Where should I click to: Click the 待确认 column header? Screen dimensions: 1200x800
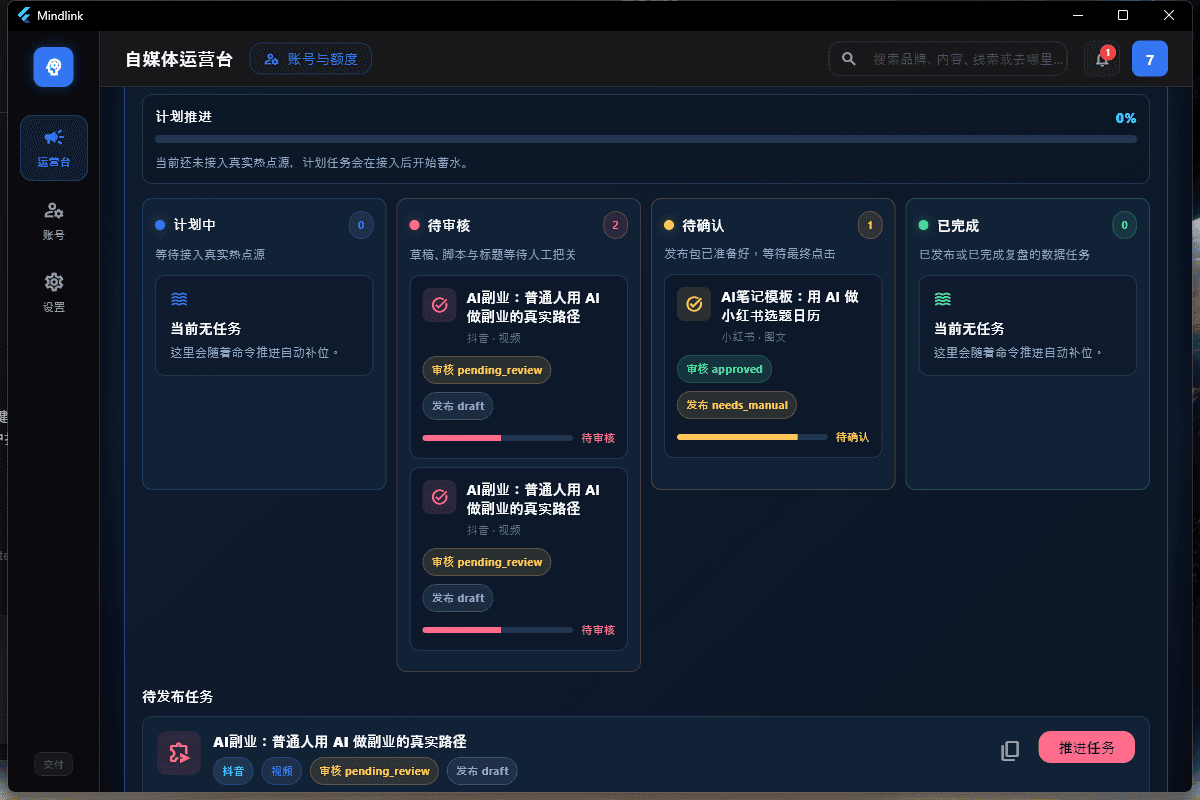pos(703,226)
